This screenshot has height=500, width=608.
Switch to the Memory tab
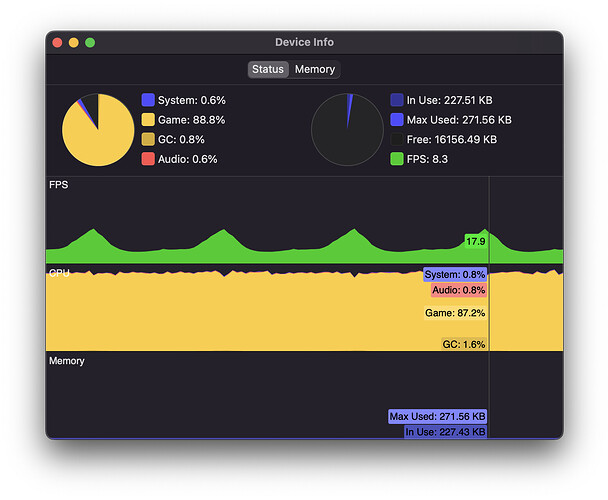click(314, 69)
